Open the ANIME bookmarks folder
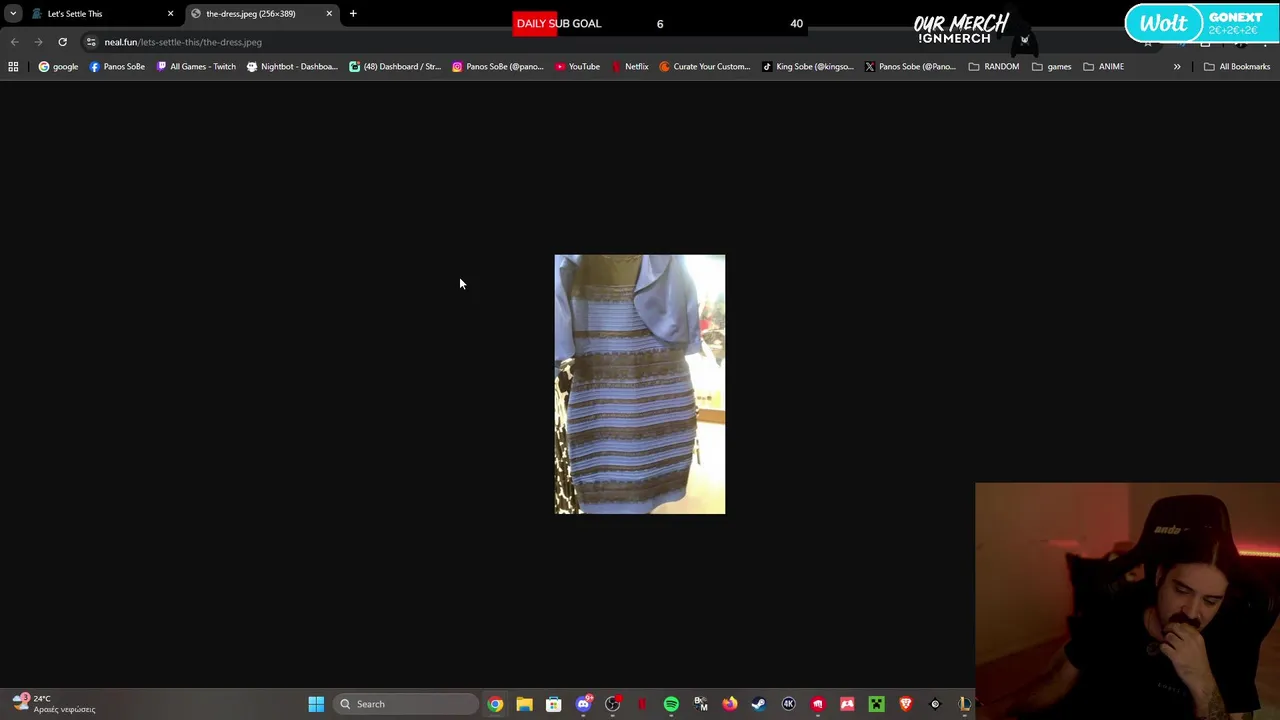The image size is (1280, 720). pyautogui.click(x=1104, y=66)
